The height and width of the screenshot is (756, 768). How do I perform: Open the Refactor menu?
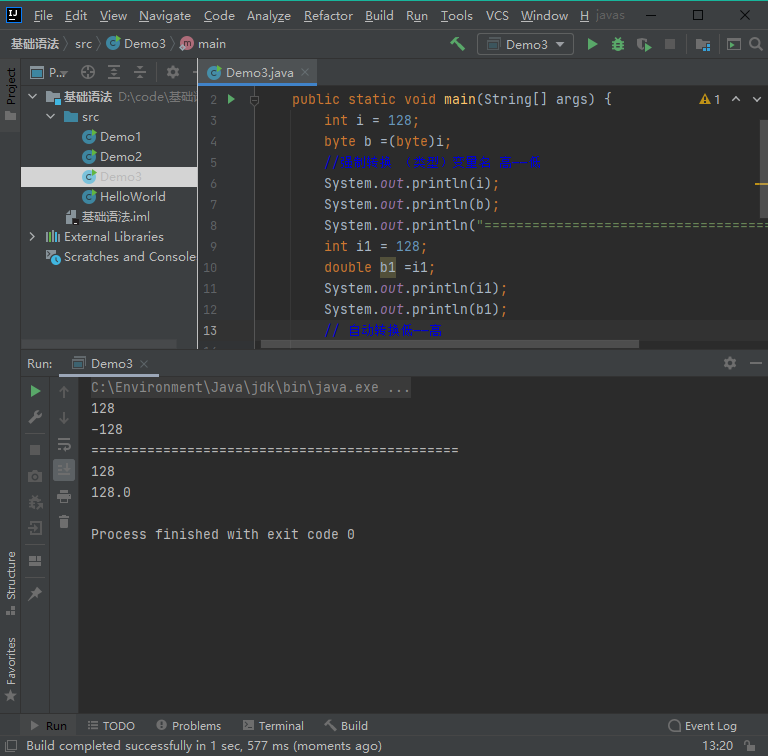(328, 15)
